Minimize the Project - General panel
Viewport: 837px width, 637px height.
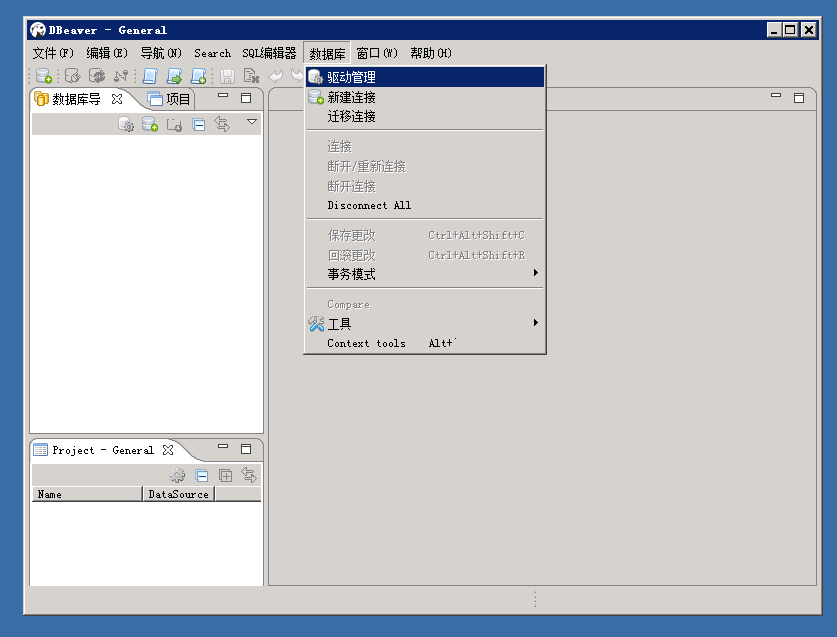(x=223, y=447)
